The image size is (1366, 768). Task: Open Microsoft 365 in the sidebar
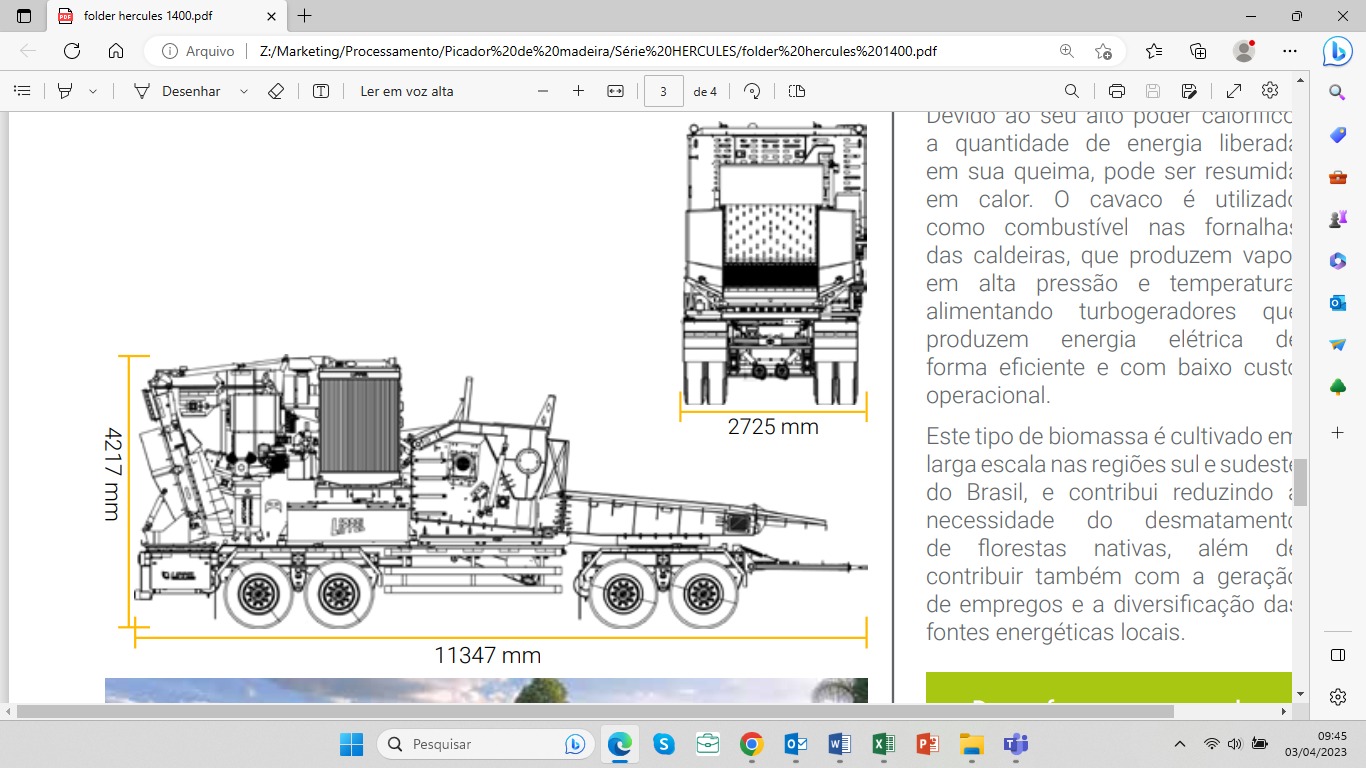[x=1338, y=261]
